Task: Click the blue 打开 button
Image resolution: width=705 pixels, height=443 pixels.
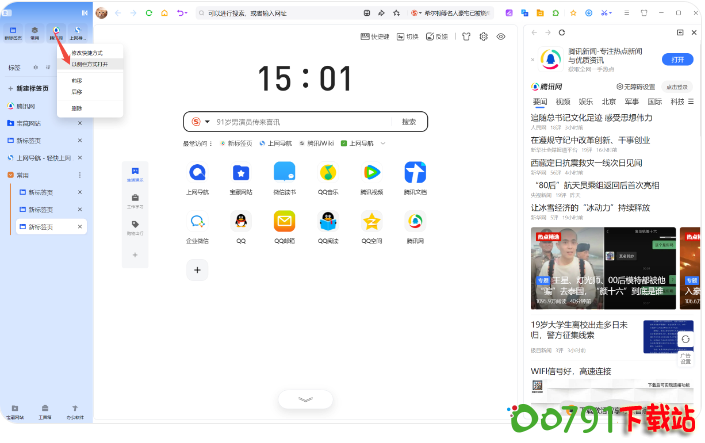Action: tap(676, 59)
